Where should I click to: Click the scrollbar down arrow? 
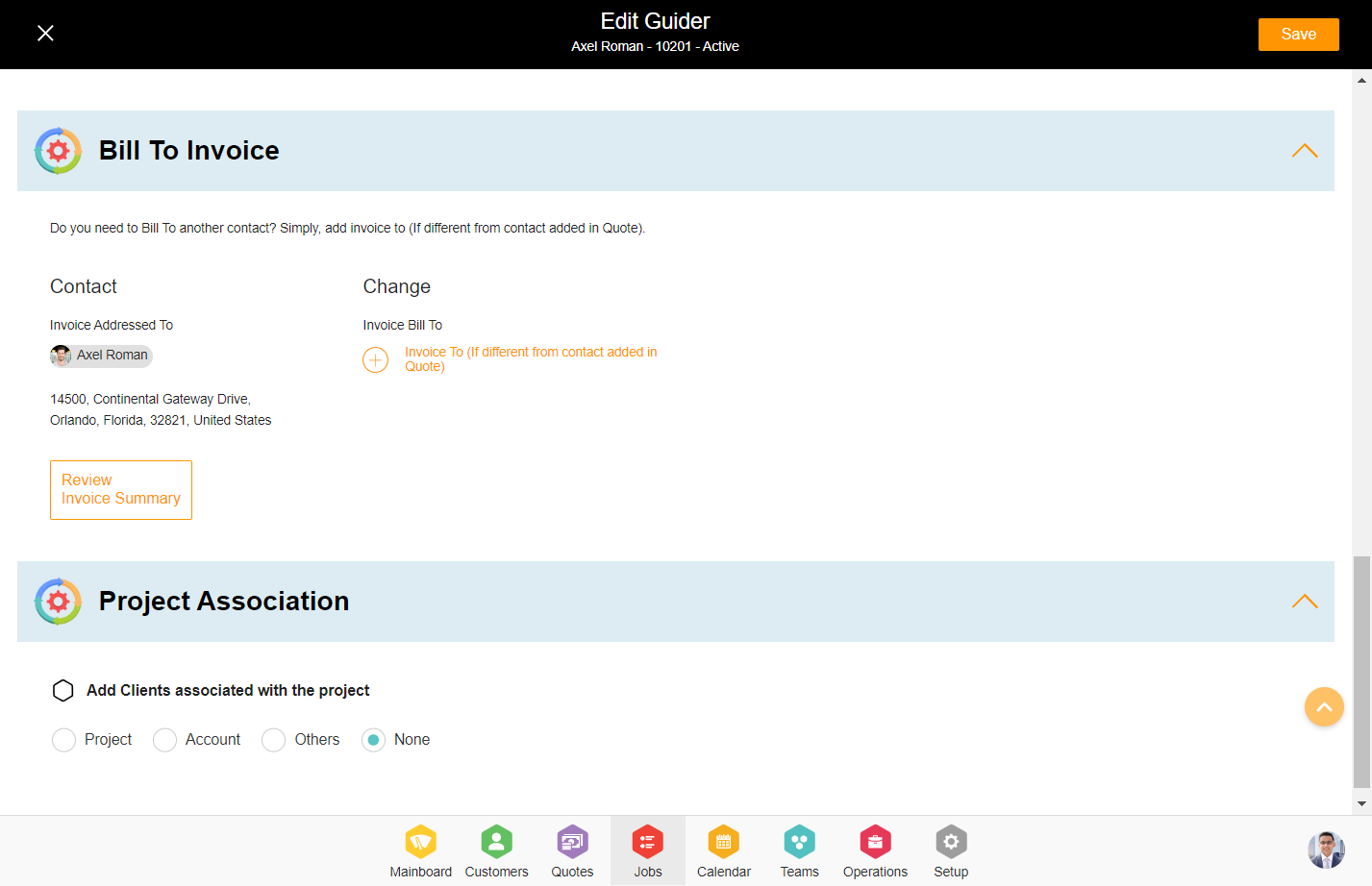[x=1362, y=804]
